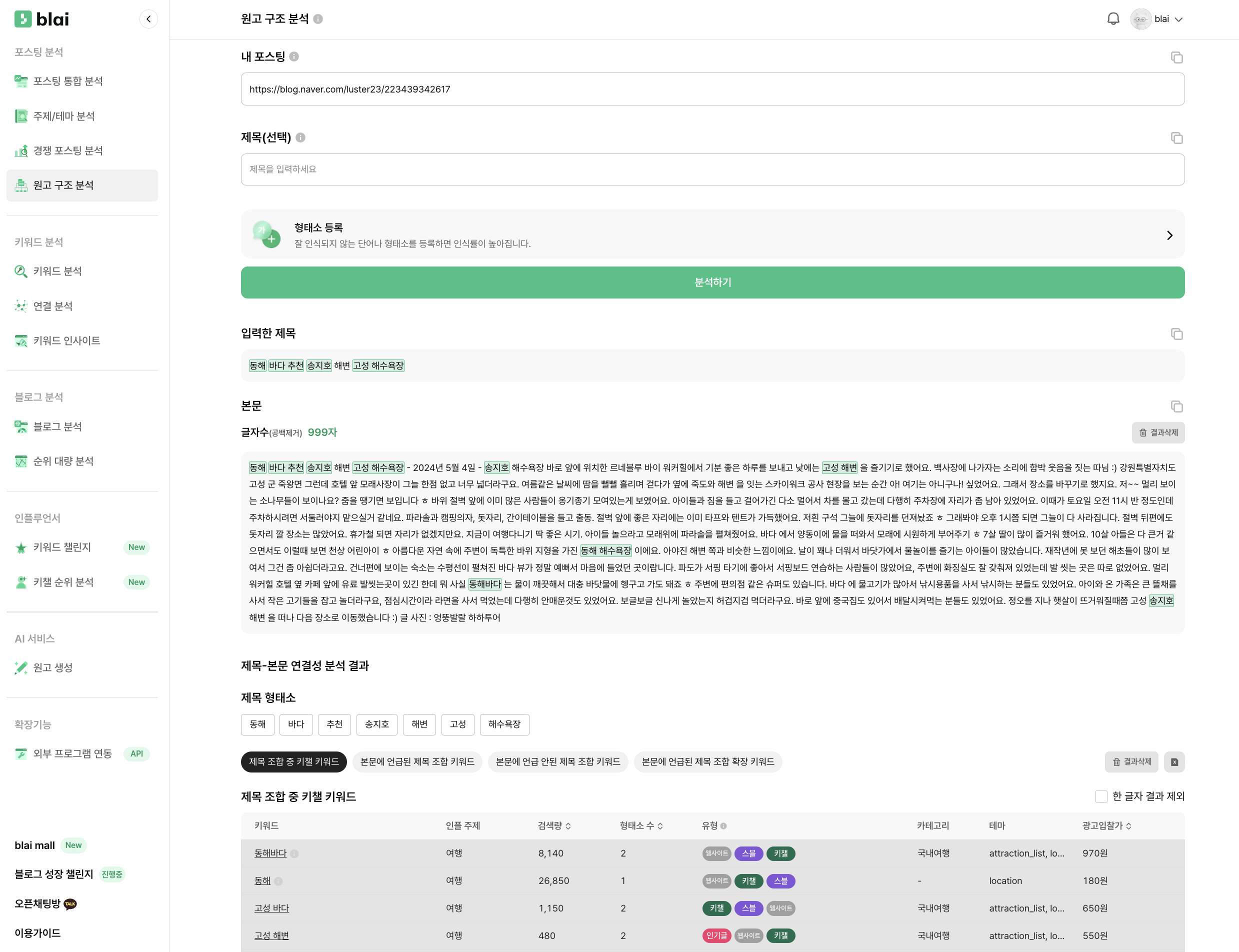Image resolution: width=1239 pixels, height=952 pixels.
Task: Toggle the 동해 morpheme chip
Action: (257, 724)
